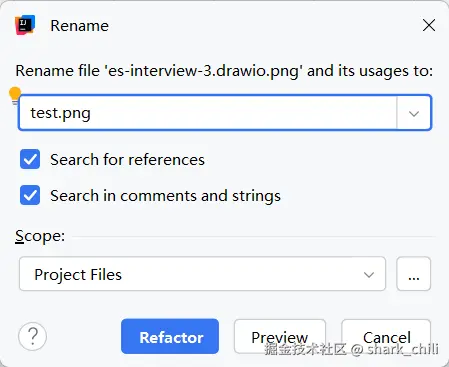Click the chevron arrow beside test.png
The width and height of the screenshot is (449, 367).
pos(414,114)
